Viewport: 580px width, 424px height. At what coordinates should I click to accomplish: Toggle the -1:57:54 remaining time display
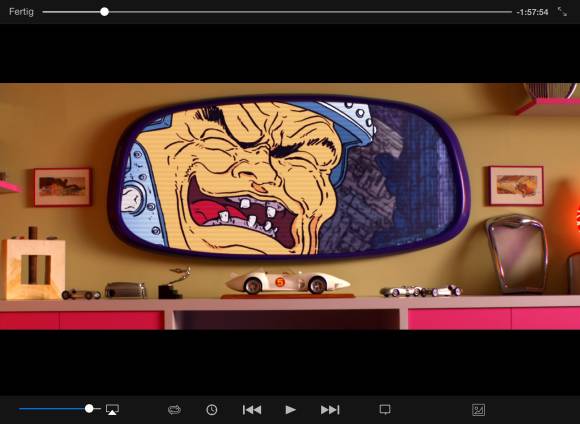532,12
